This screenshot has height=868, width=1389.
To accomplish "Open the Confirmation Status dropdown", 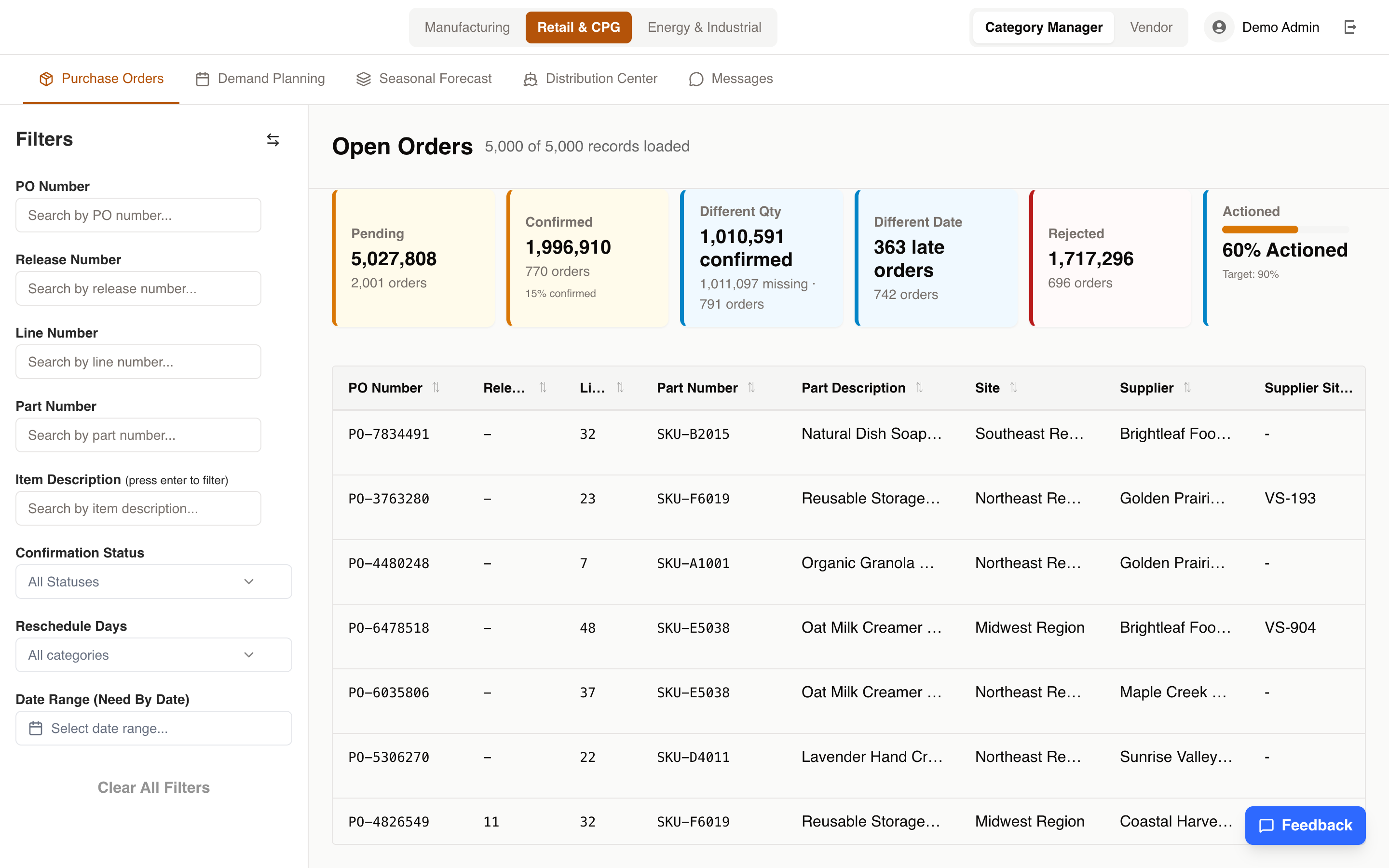I will click(153, 582).
